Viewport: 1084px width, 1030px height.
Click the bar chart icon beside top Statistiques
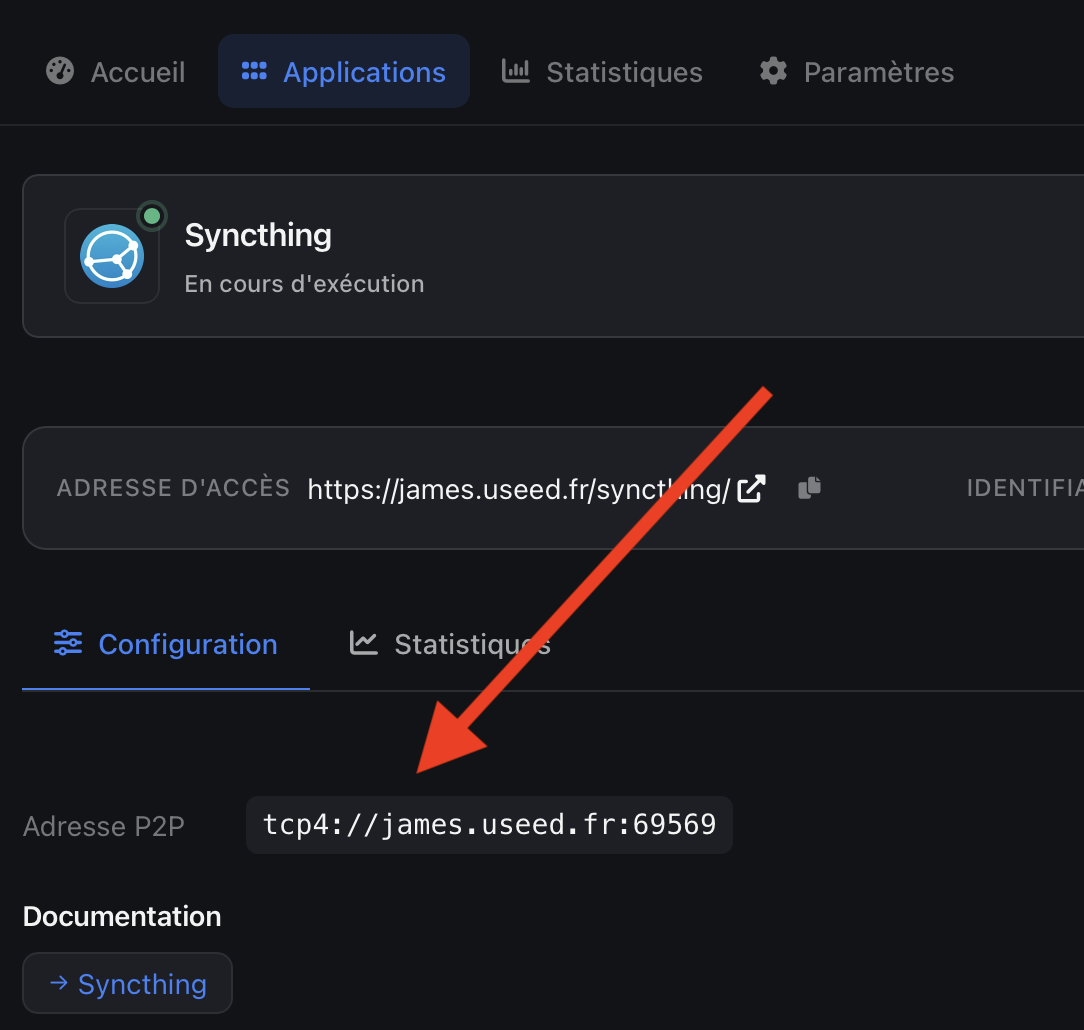[x=516, y=71]
